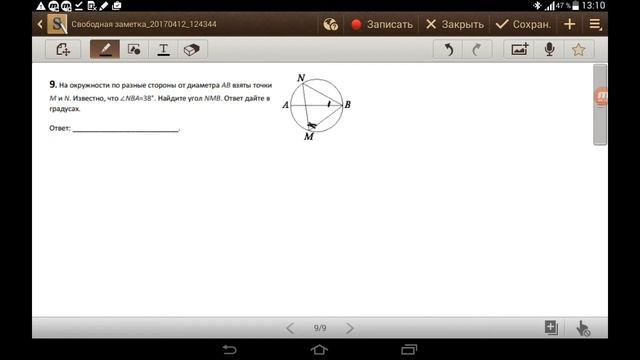Click the problem number 9 text
This screenshot has height=360, width=640.
pos(53,84)
